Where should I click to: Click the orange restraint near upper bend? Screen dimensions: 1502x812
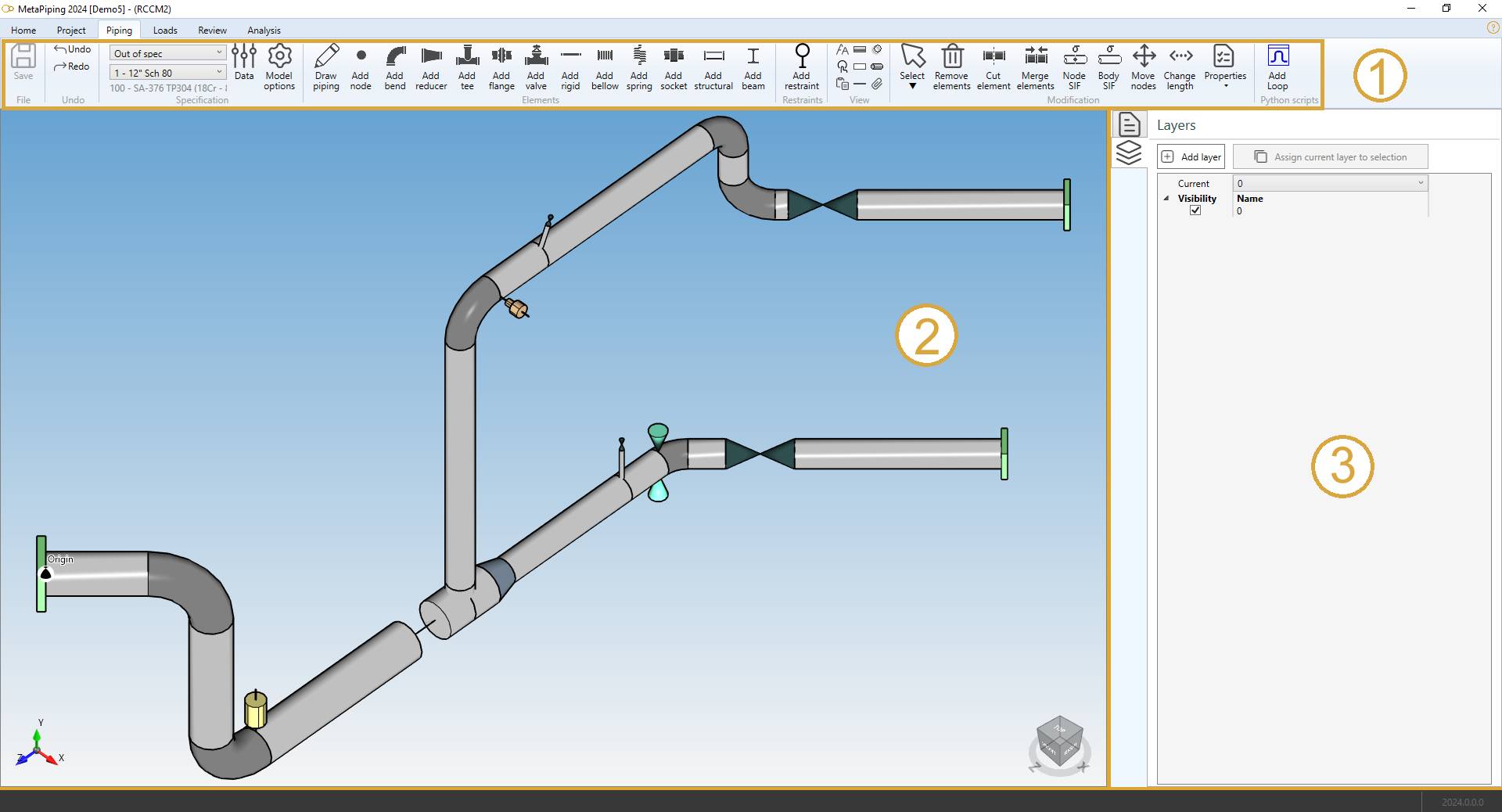(516, 308)
